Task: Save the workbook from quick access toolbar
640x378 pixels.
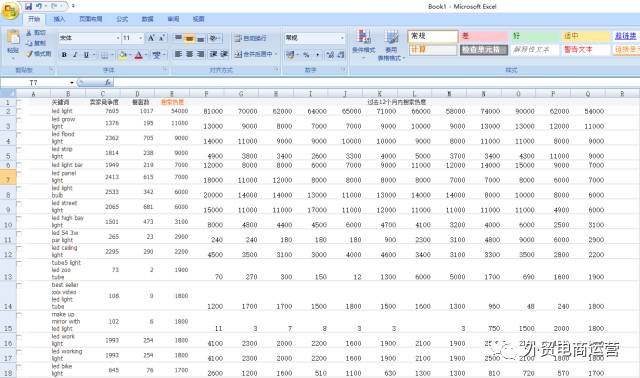Action: 28,7
